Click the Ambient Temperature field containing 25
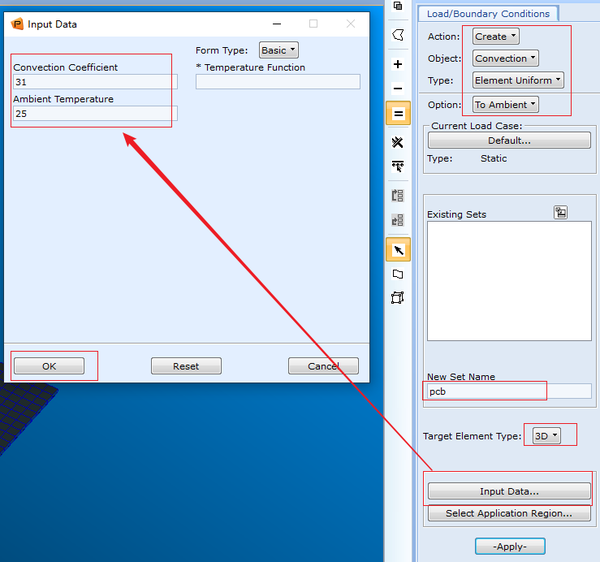 pyautogui.click(x=95, y=114)
